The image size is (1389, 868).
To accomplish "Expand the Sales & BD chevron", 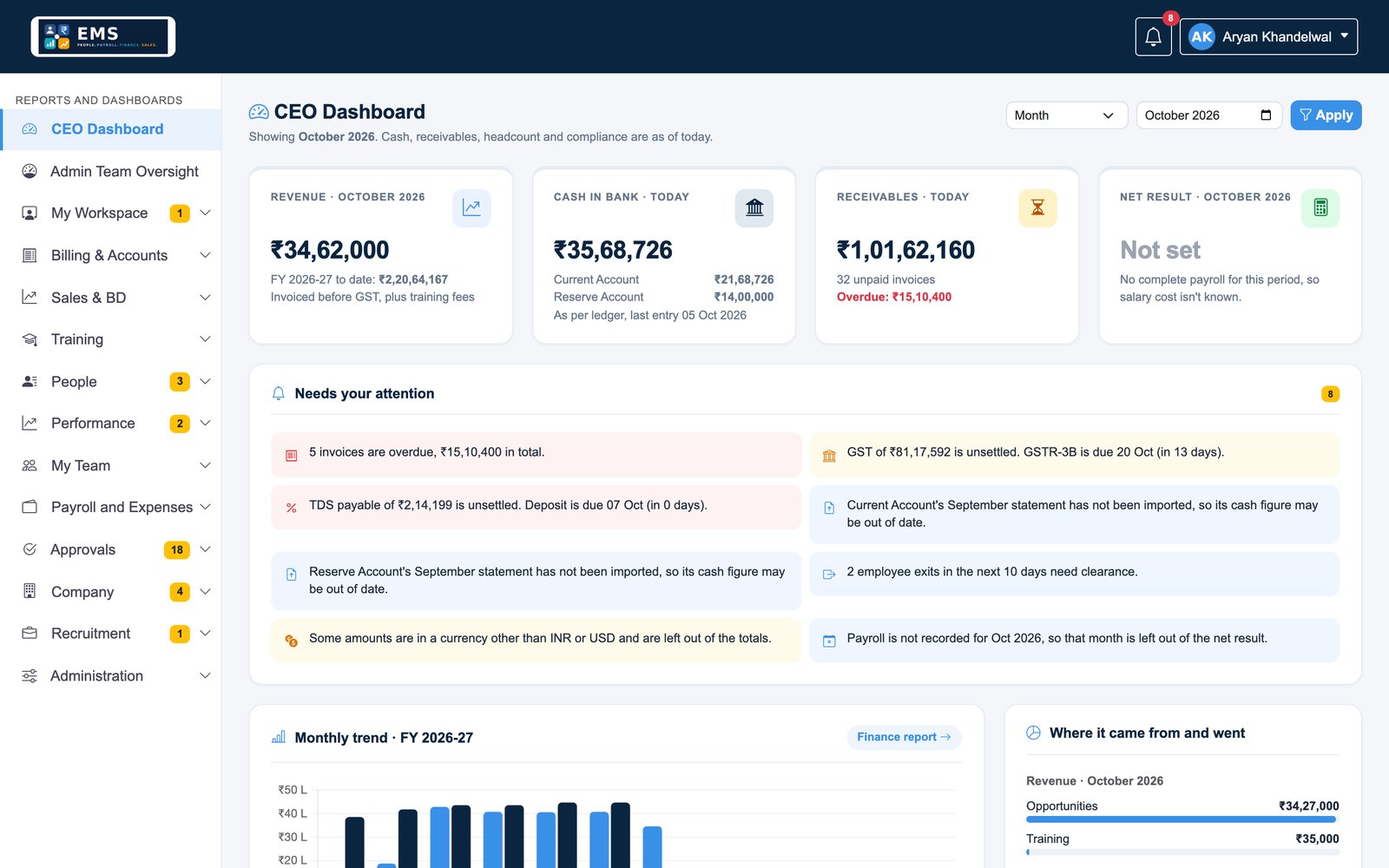I will click(206, 298).
